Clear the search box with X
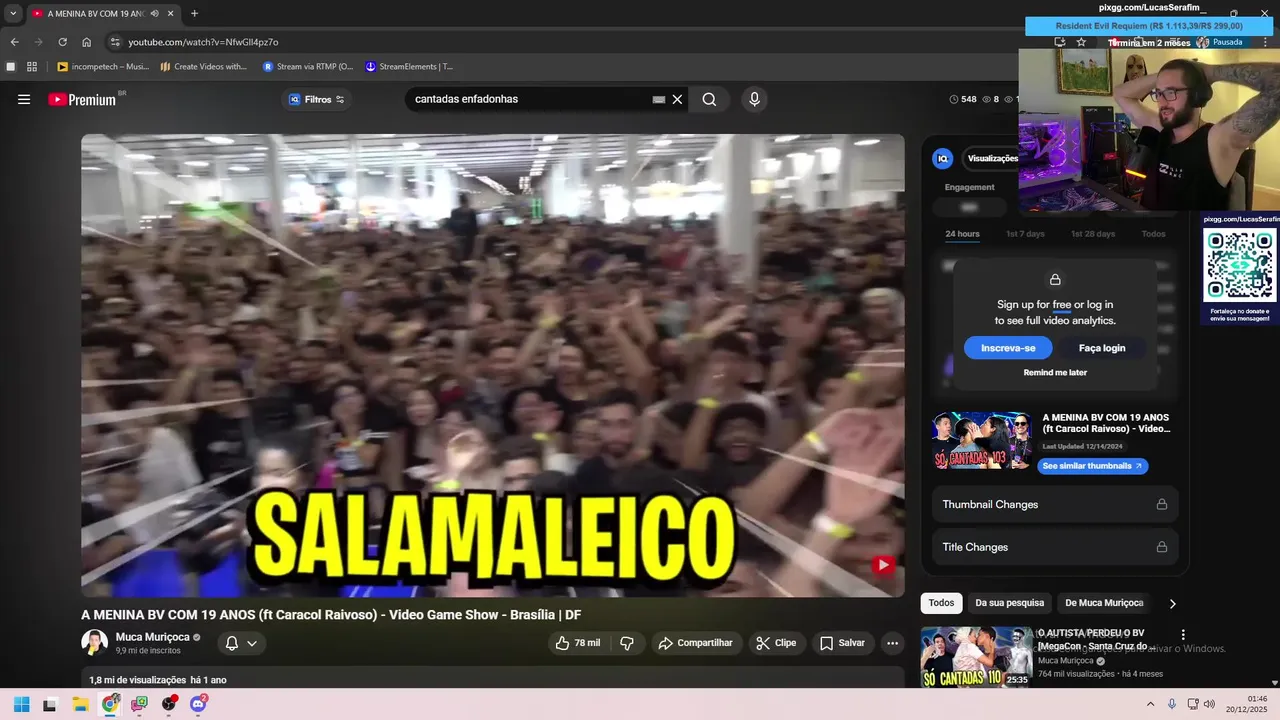Viewport: 1280px width, 720px height. pyautogui.click(x=677, y=99)
